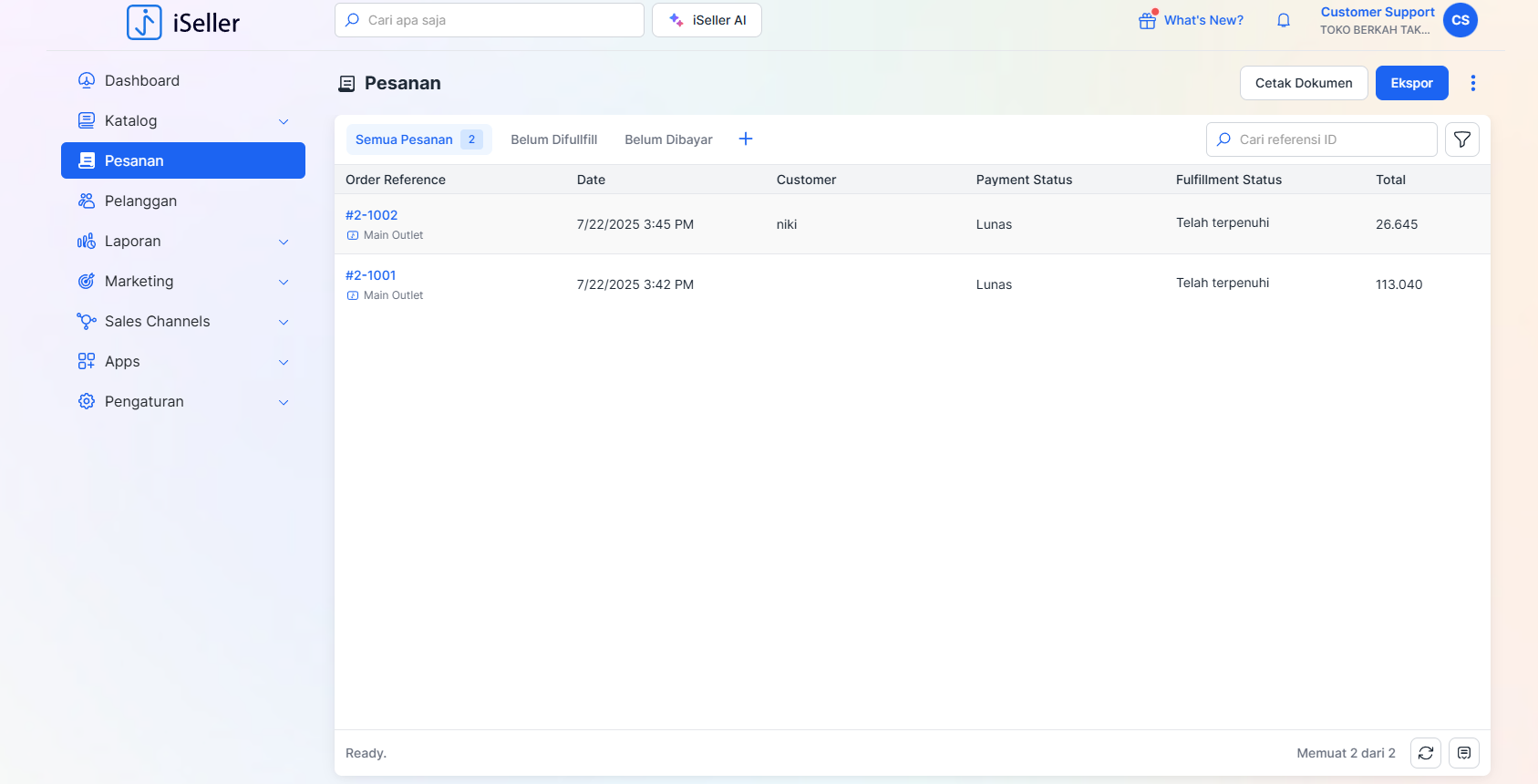
Task: Expand the Pengaturan settings section
Action: 284,402
